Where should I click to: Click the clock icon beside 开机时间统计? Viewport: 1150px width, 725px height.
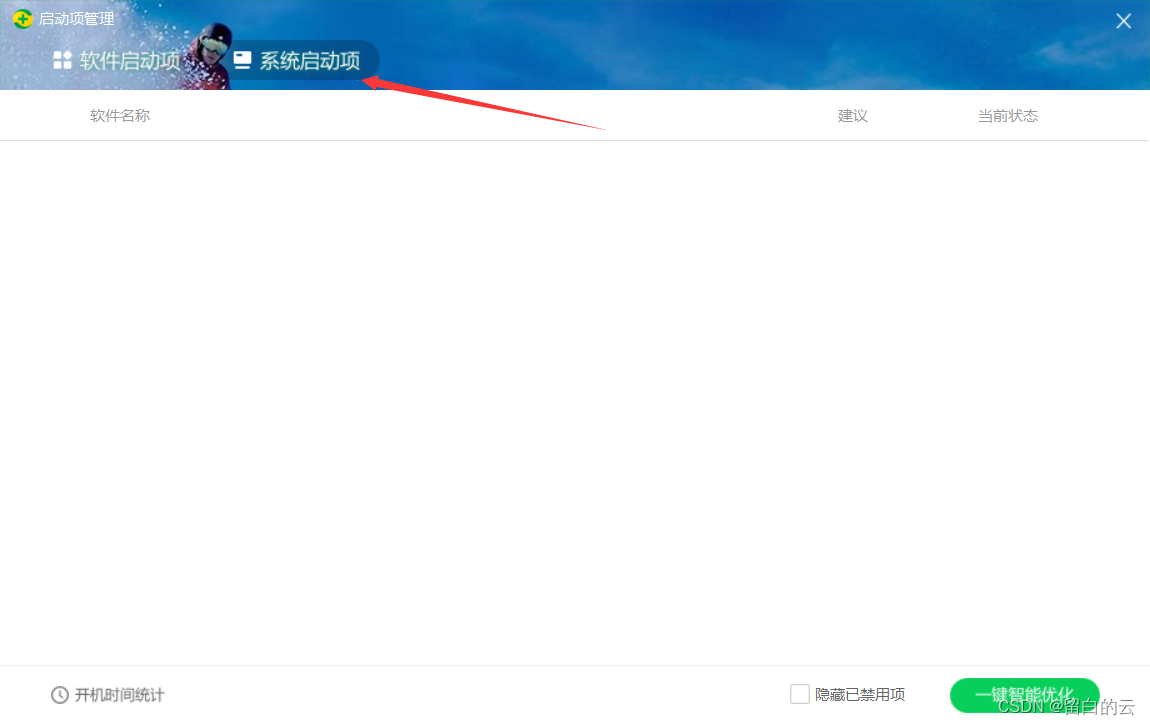pyautogui.click(x=59, y=694)
